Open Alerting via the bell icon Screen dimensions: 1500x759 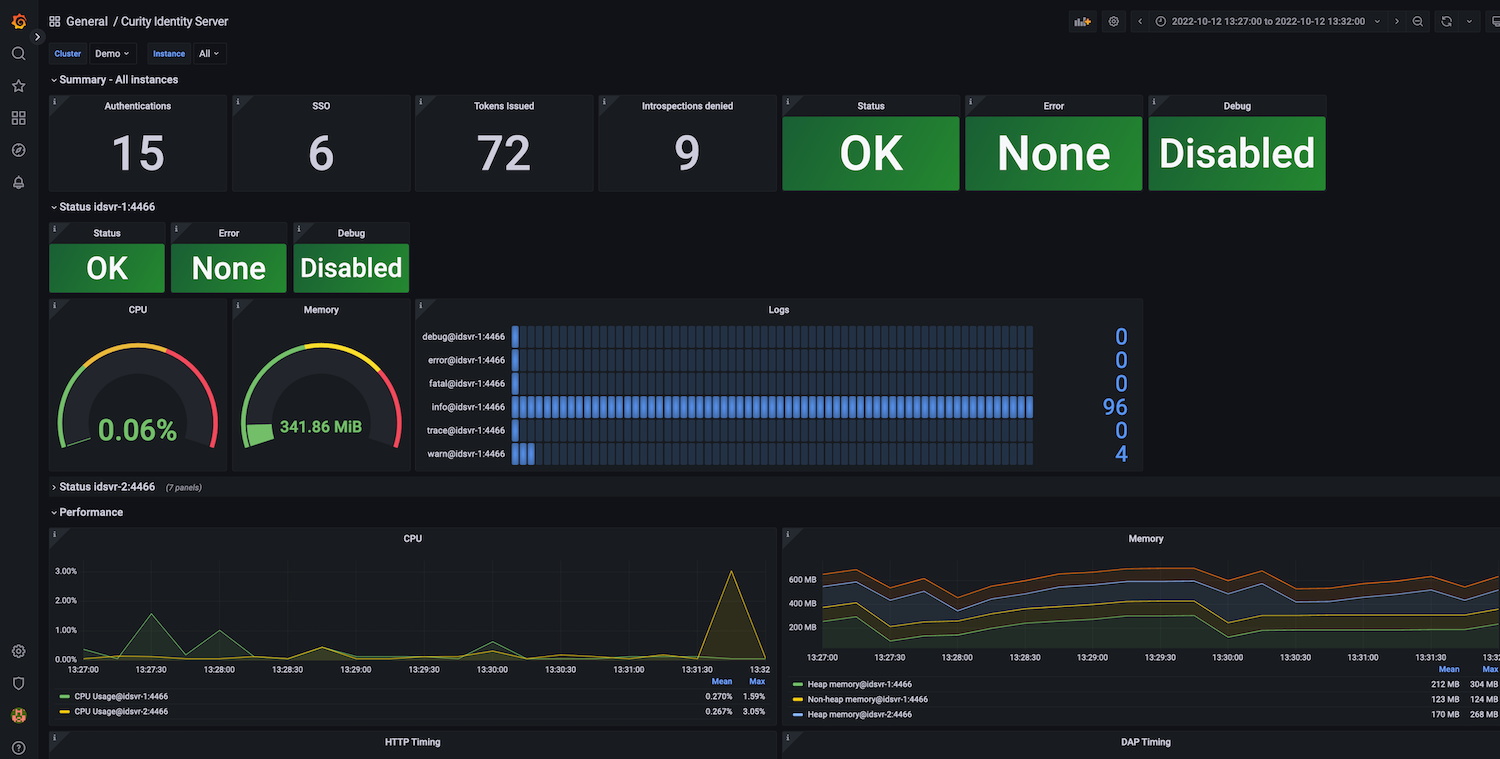(18, 182)
